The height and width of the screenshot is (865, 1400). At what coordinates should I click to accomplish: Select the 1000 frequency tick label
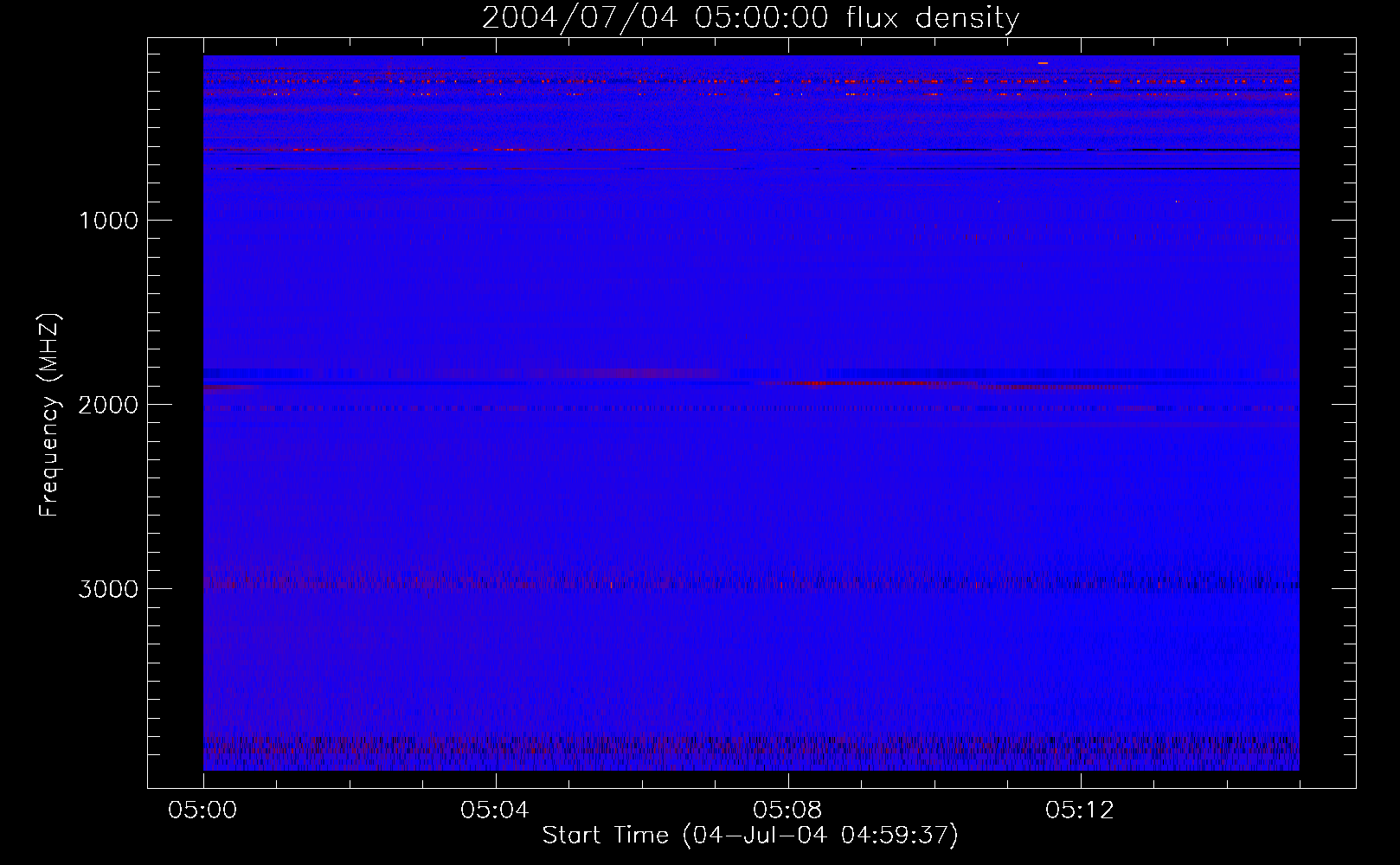[108, 221]
